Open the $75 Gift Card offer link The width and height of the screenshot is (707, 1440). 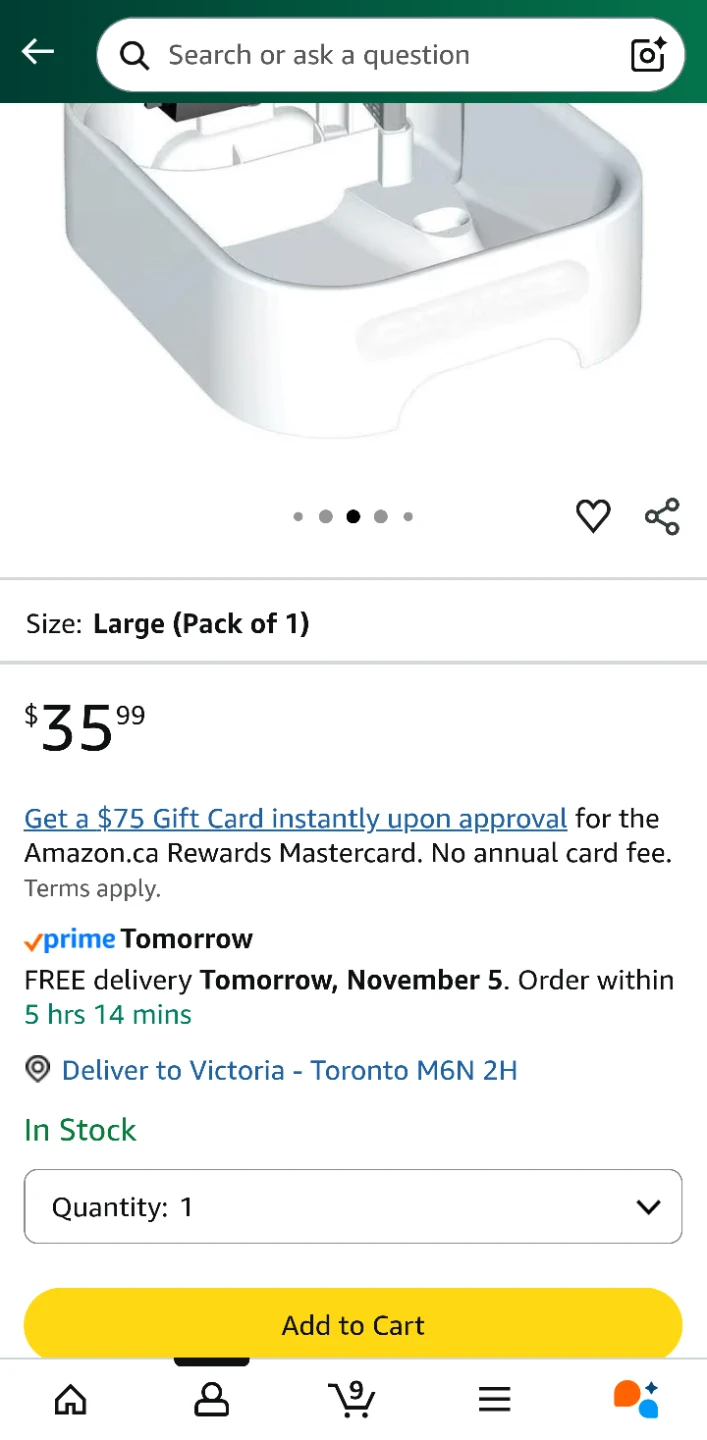[296, 818]
